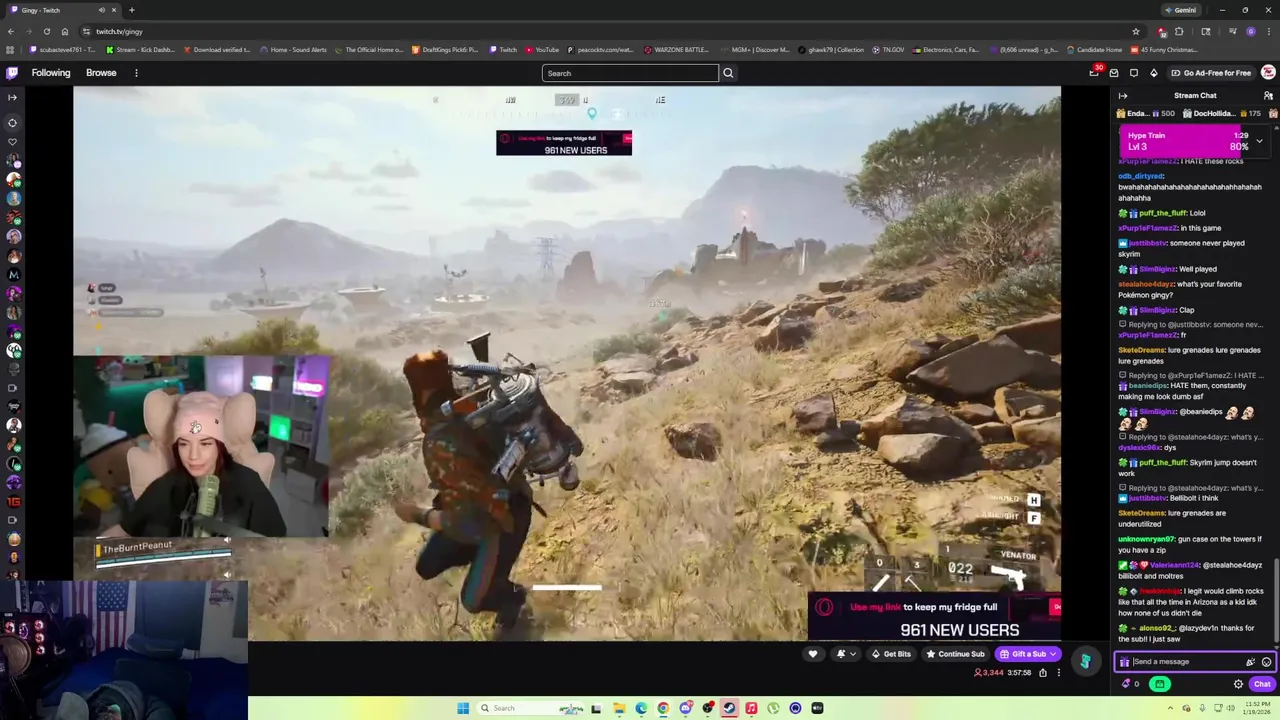Open the stream options three-dot menu
This screenshot has width=1280, height=720.
click(x=1058, y=673)
